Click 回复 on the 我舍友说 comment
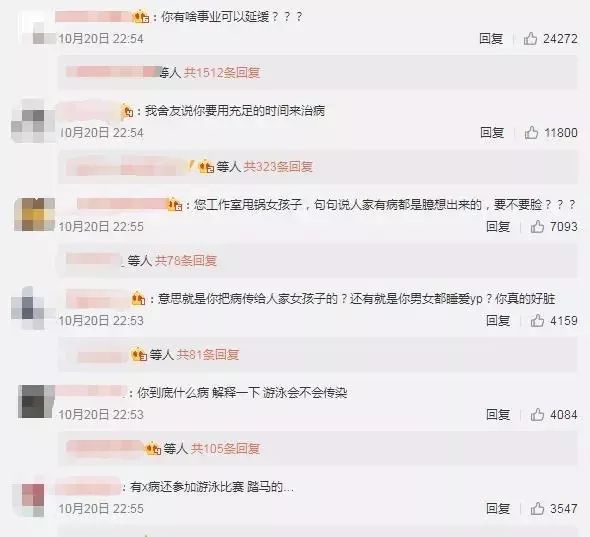The width and height of the screenshot is (590, 537). pyautogui.click(x=492, y=132)
